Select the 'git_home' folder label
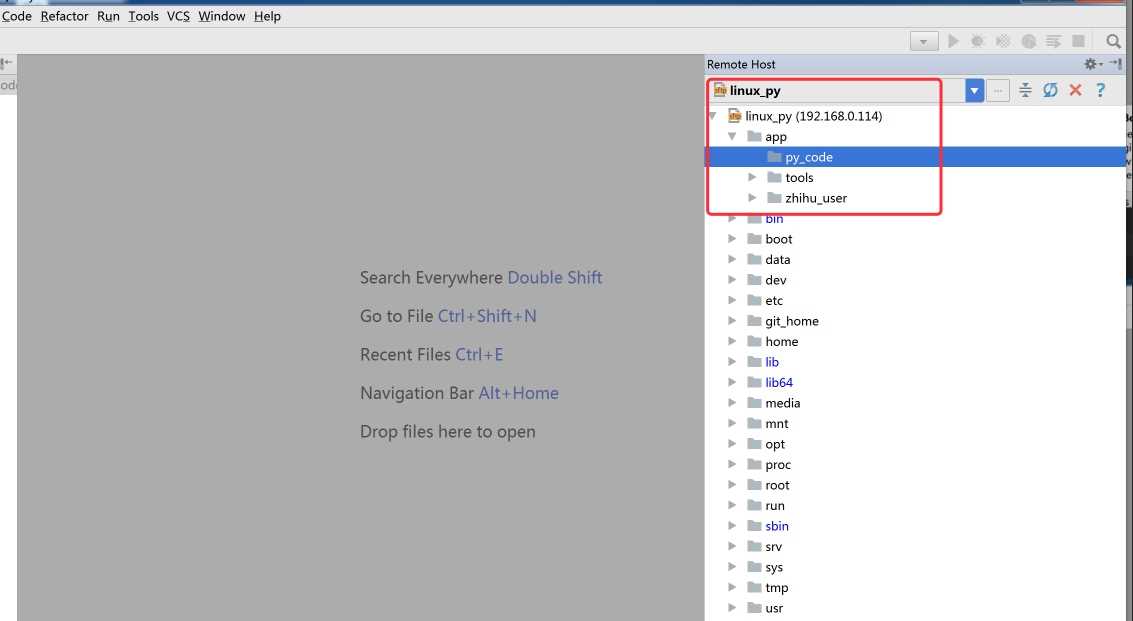The image size is (1133, 621). 792,320
